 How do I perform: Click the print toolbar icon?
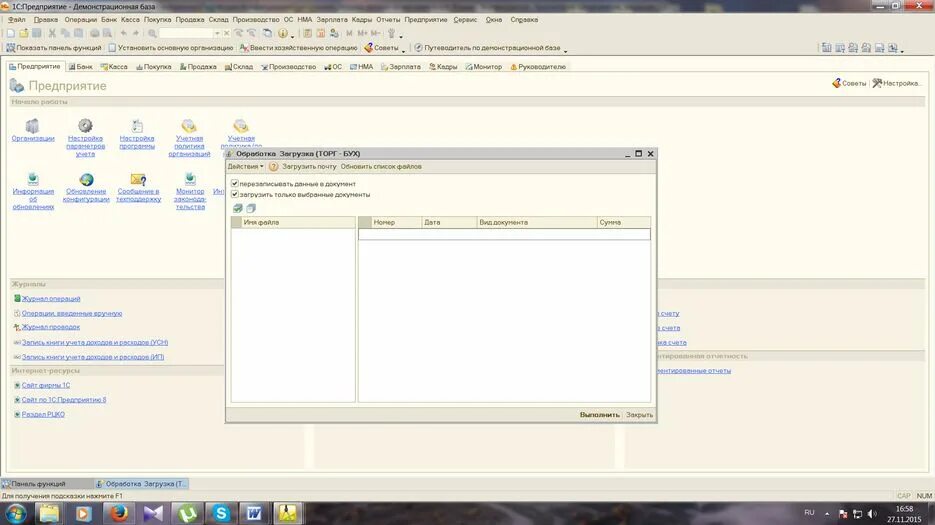[x=95, y=33]
